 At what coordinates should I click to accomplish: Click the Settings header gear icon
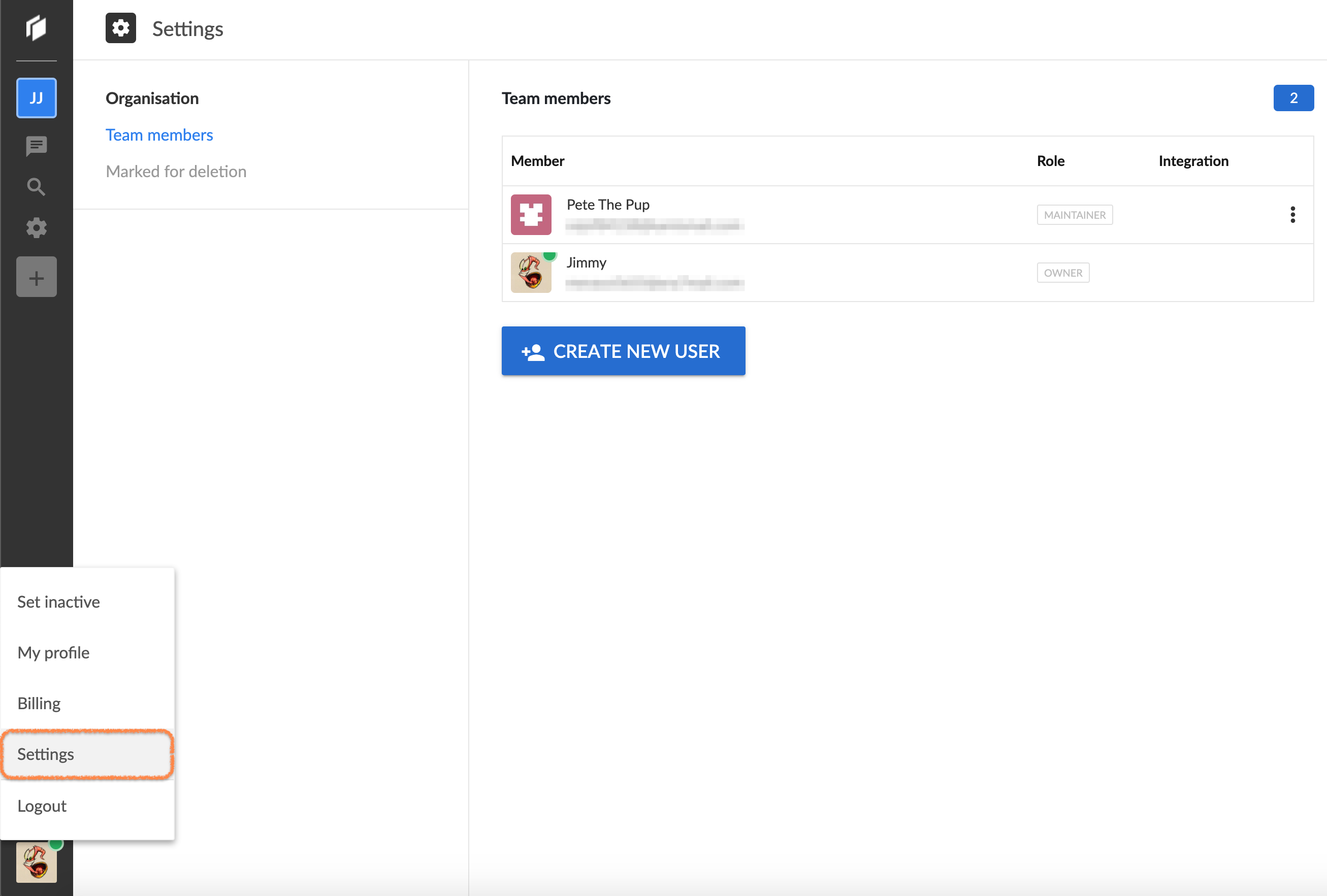tap(120, 28)
